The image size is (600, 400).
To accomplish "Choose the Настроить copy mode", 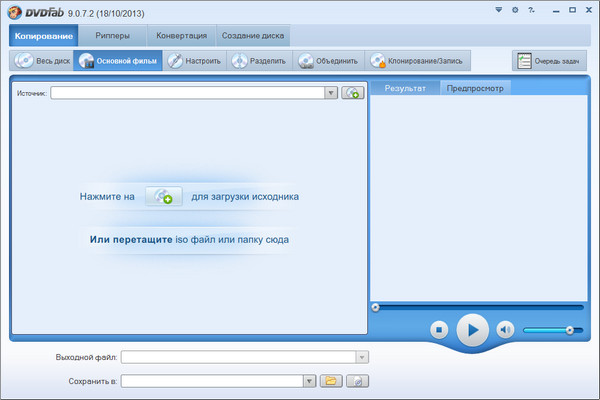I will click(x=193, y=61).
